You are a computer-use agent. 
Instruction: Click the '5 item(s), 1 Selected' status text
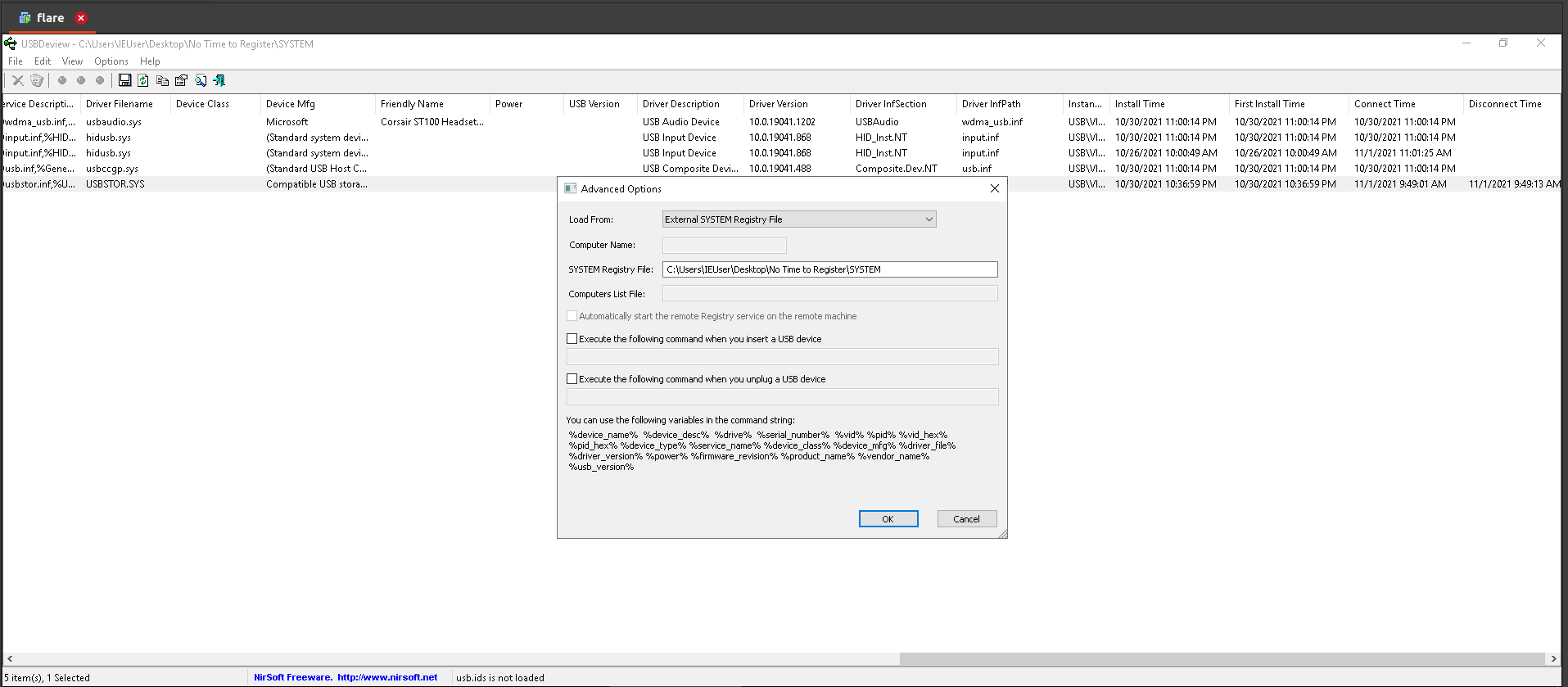tap(47, 678)
